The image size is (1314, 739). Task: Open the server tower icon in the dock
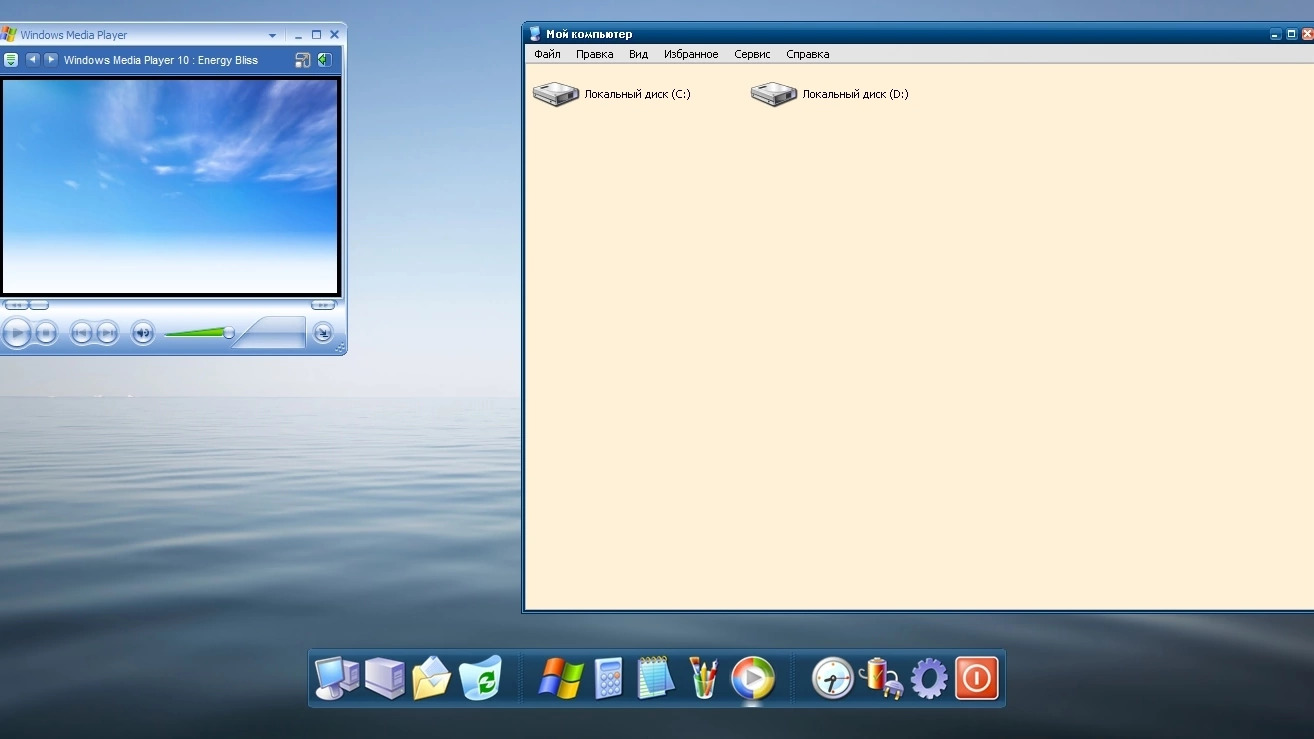tap(384, 678)
